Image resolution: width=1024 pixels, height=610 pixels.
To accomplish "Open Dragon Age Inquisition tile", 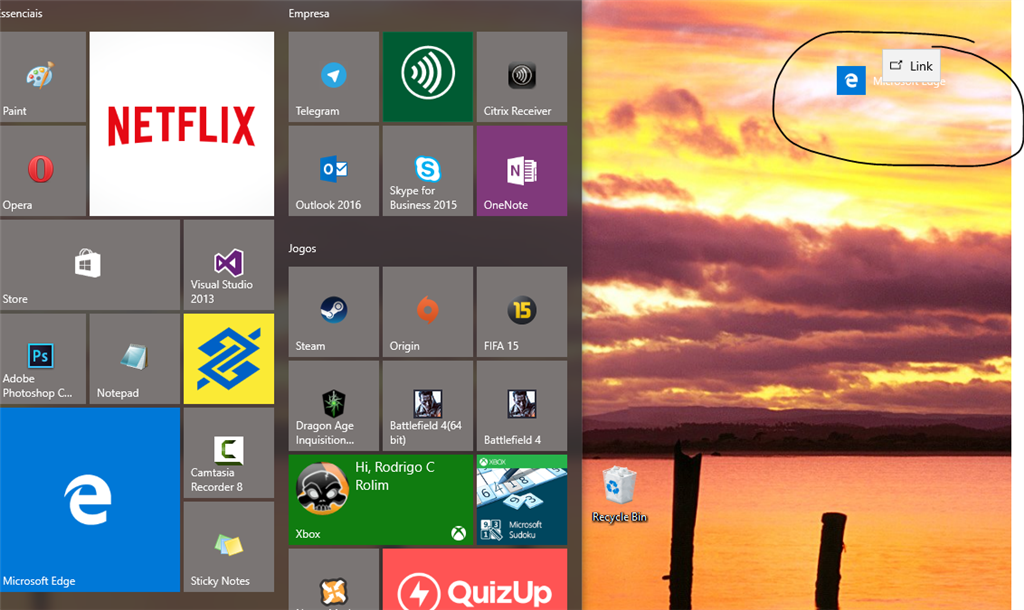I will click(334, 406).
